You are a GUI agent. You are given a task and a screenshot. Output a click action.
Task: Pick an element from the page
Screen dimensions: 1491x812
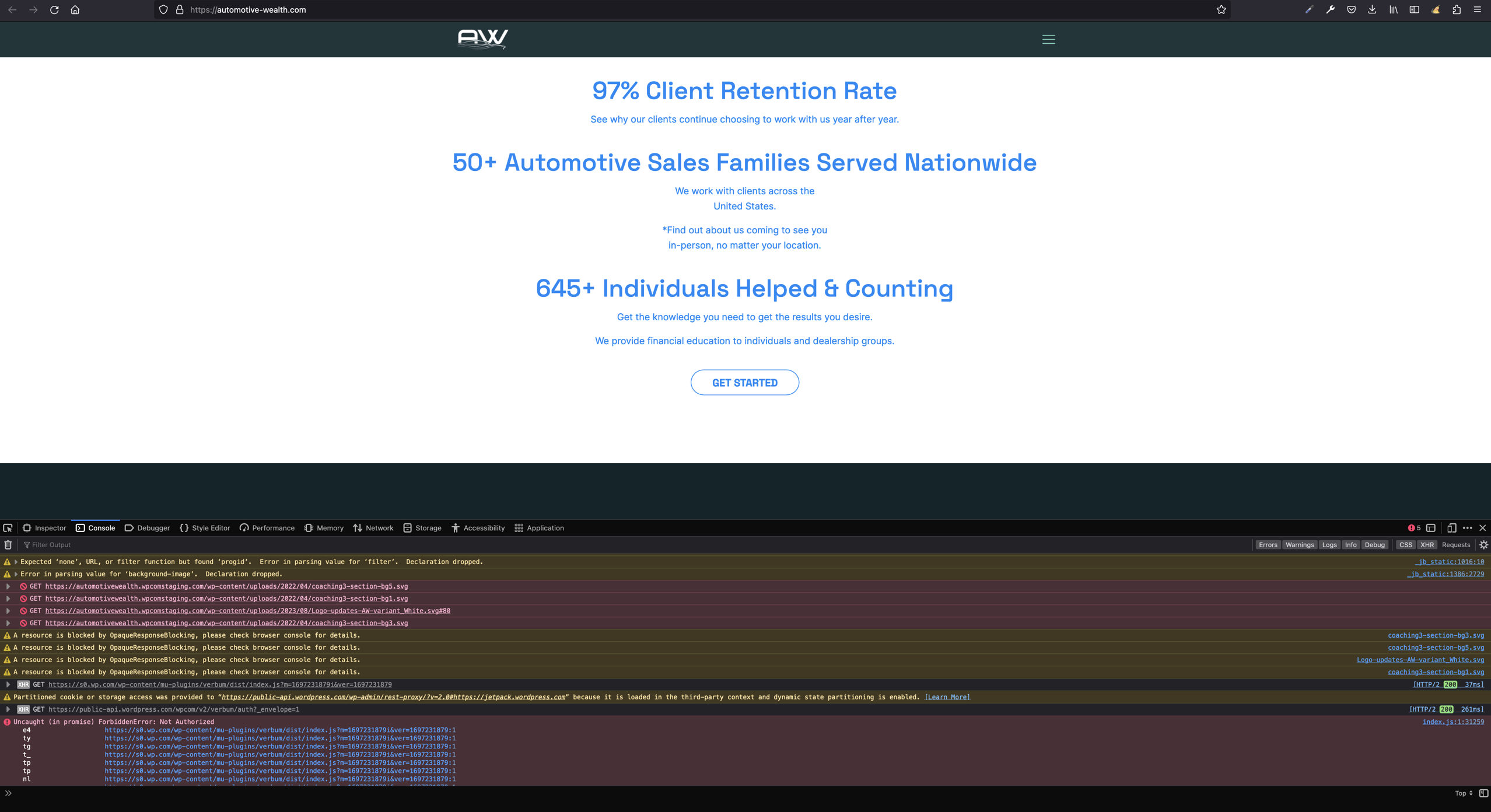(8, 528)
